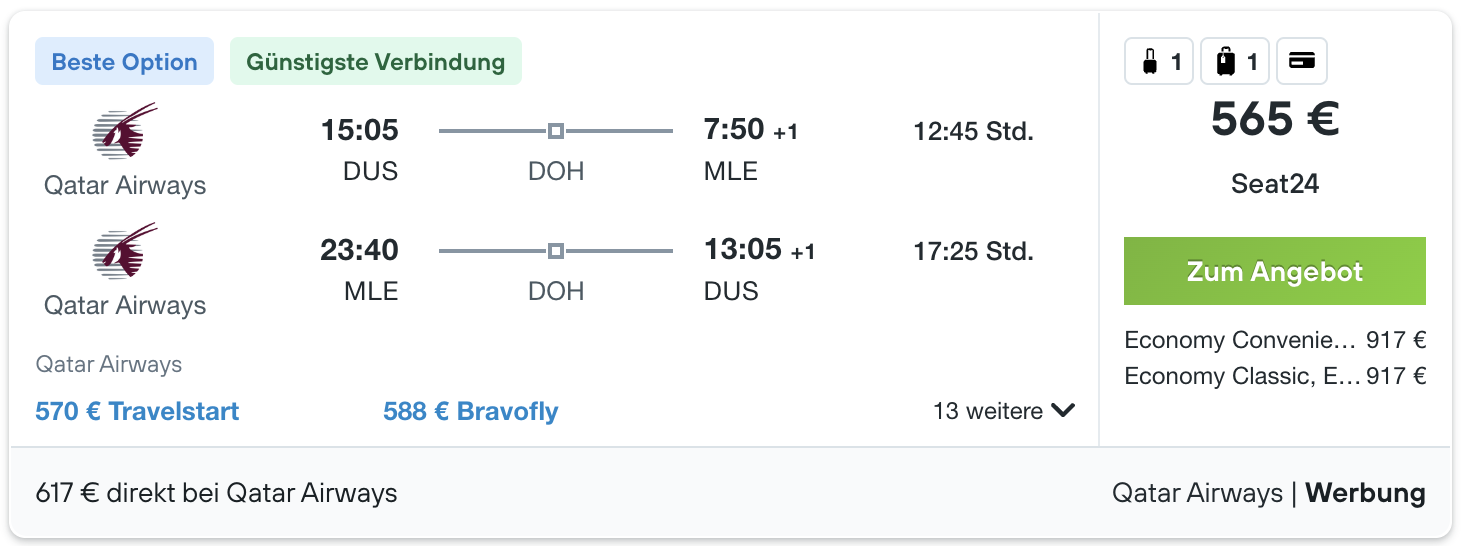Click the credit card payment icon

tap(1301, 62)
